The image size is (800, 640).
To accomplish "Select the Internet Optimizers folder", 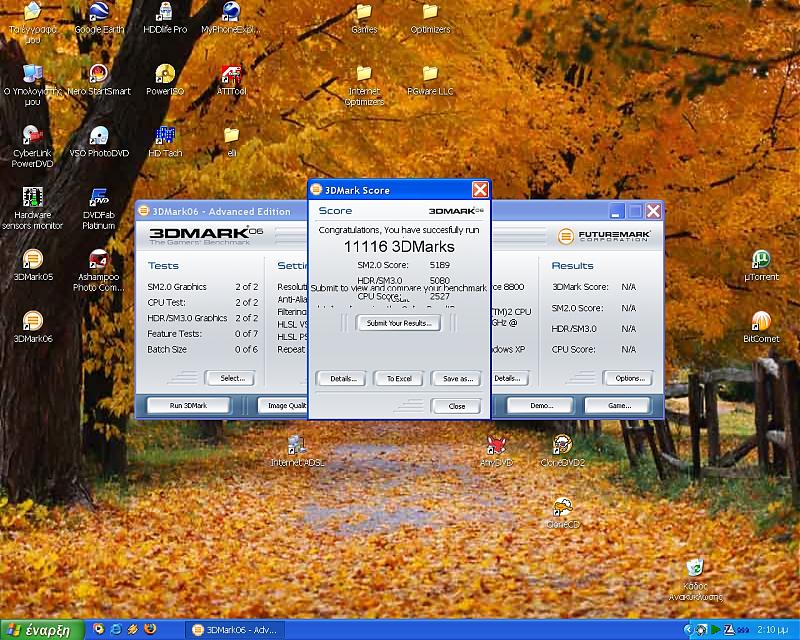I will click(x=364, y=85).
